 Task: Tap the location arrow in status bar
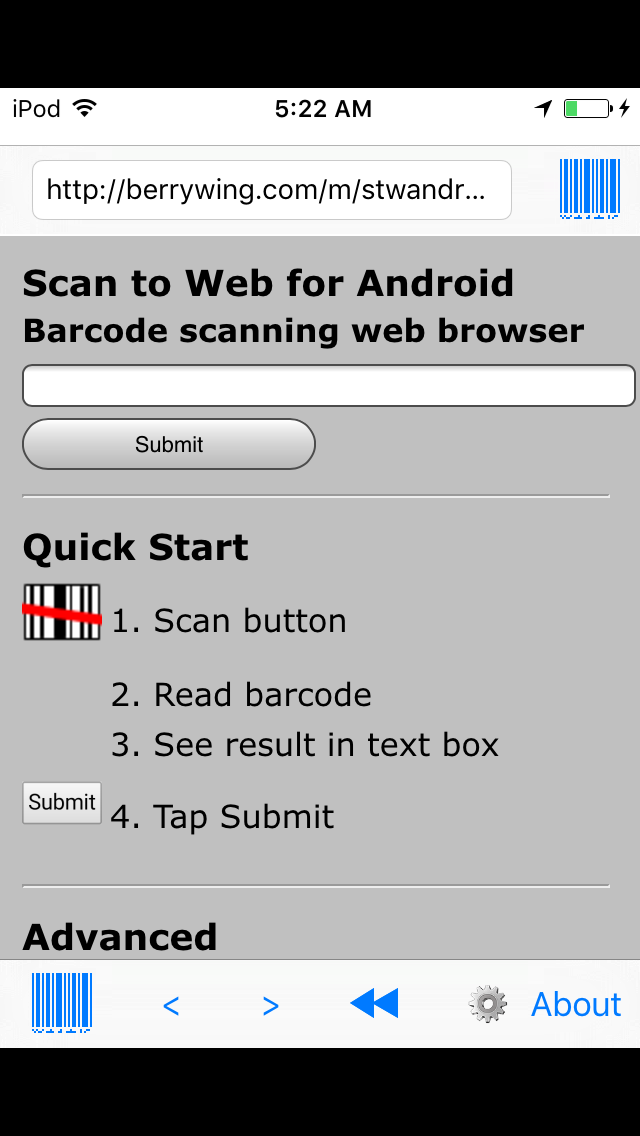click(x=543, y=109)
